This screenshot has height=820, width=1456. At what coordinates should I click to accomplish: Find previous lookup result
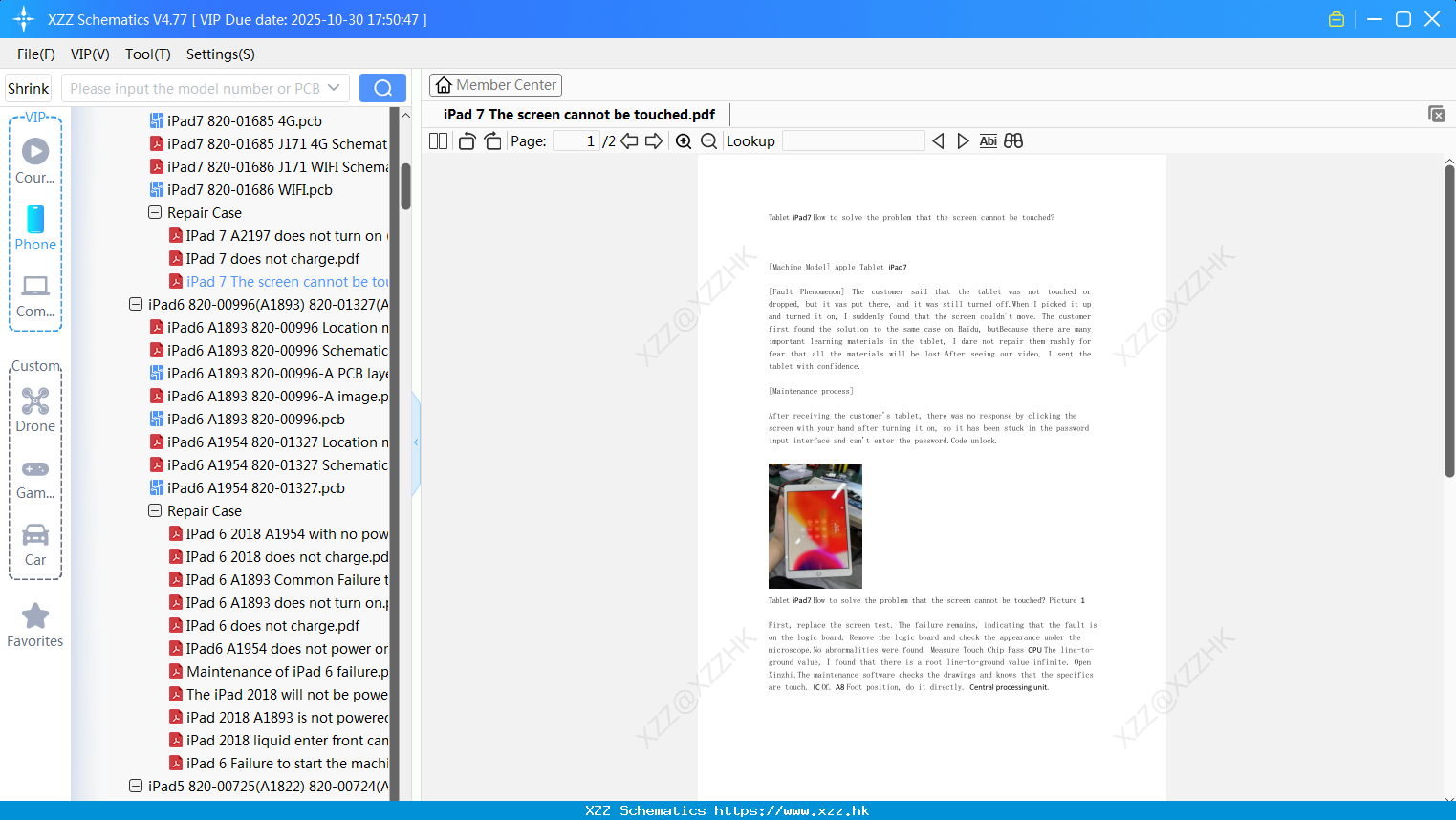coord(938,140)
